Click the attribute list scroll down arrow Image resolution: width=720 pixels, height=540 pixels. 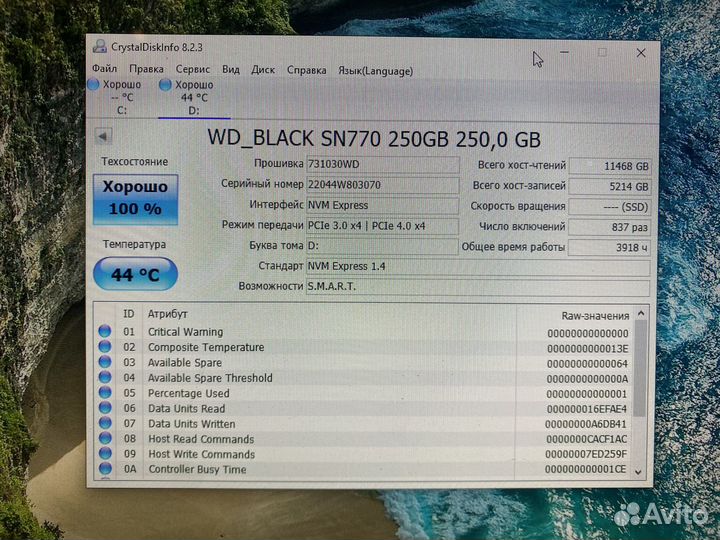638,472
